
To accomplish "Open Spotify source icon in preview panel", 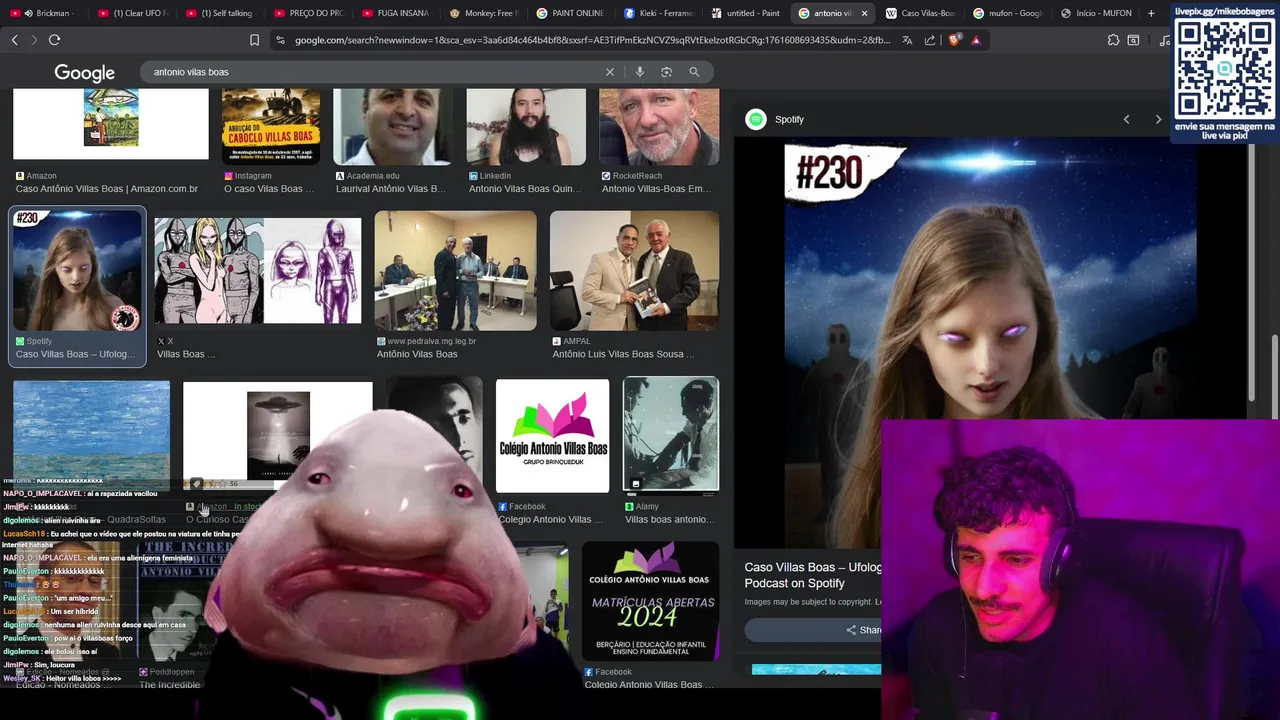I will tap(756, 119).
